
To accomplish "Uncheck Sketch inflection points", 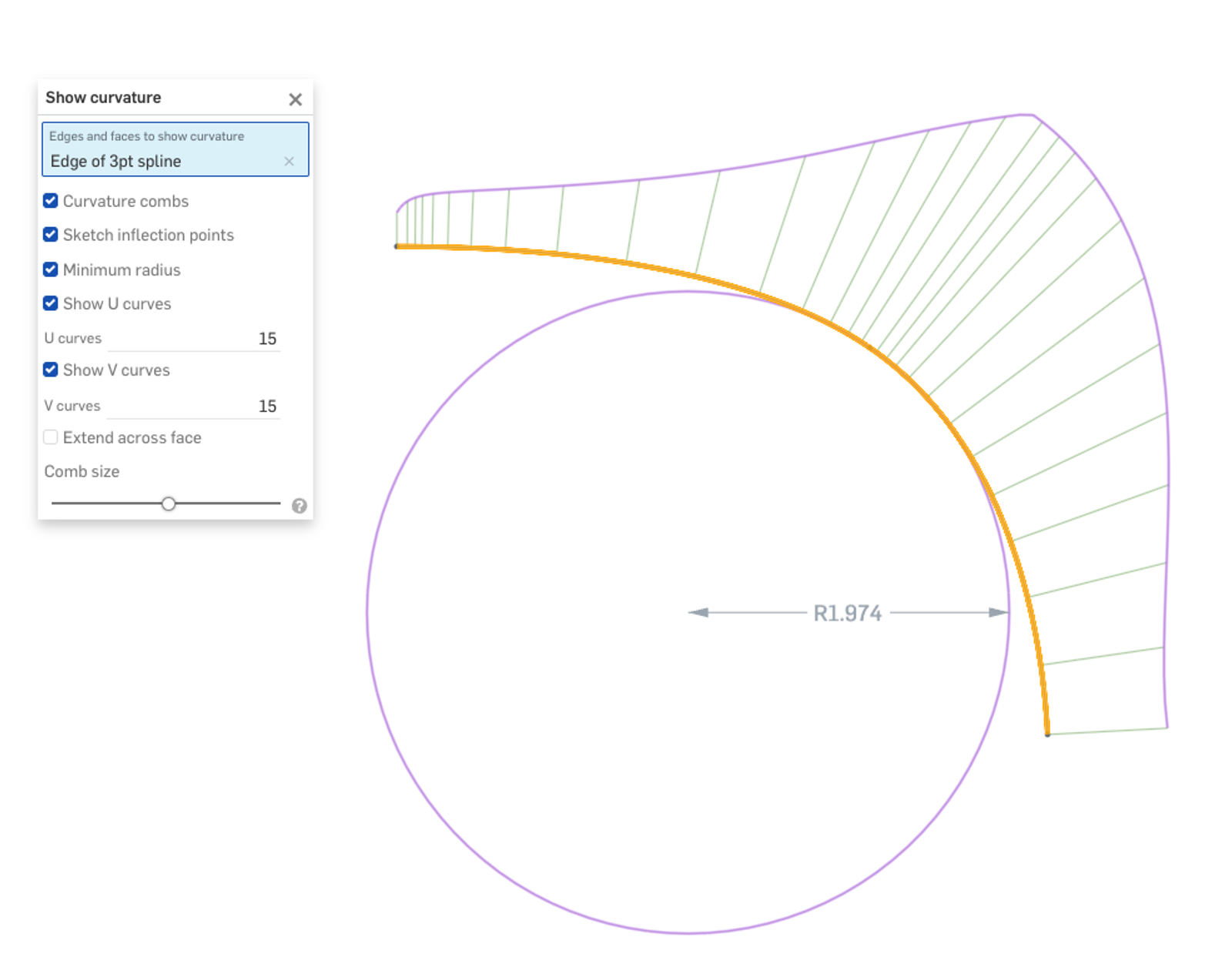I will [x=50, y=234].
